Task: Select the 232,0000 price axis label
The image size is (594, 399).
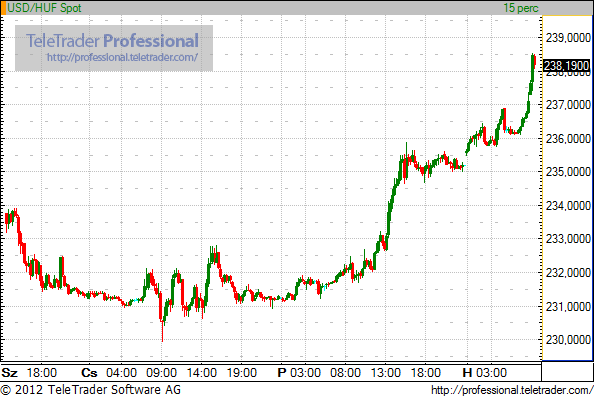Action: [568, 272]
